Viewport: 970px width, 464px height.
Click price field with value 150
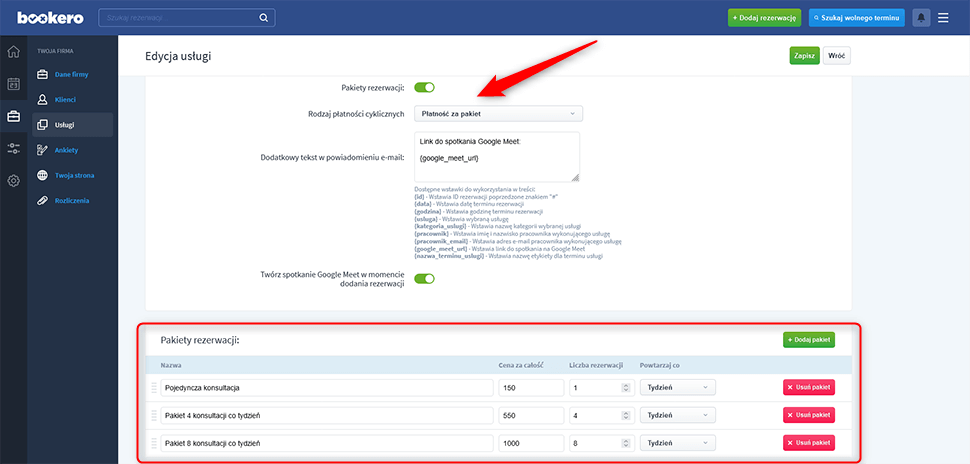tap(531, 387)
